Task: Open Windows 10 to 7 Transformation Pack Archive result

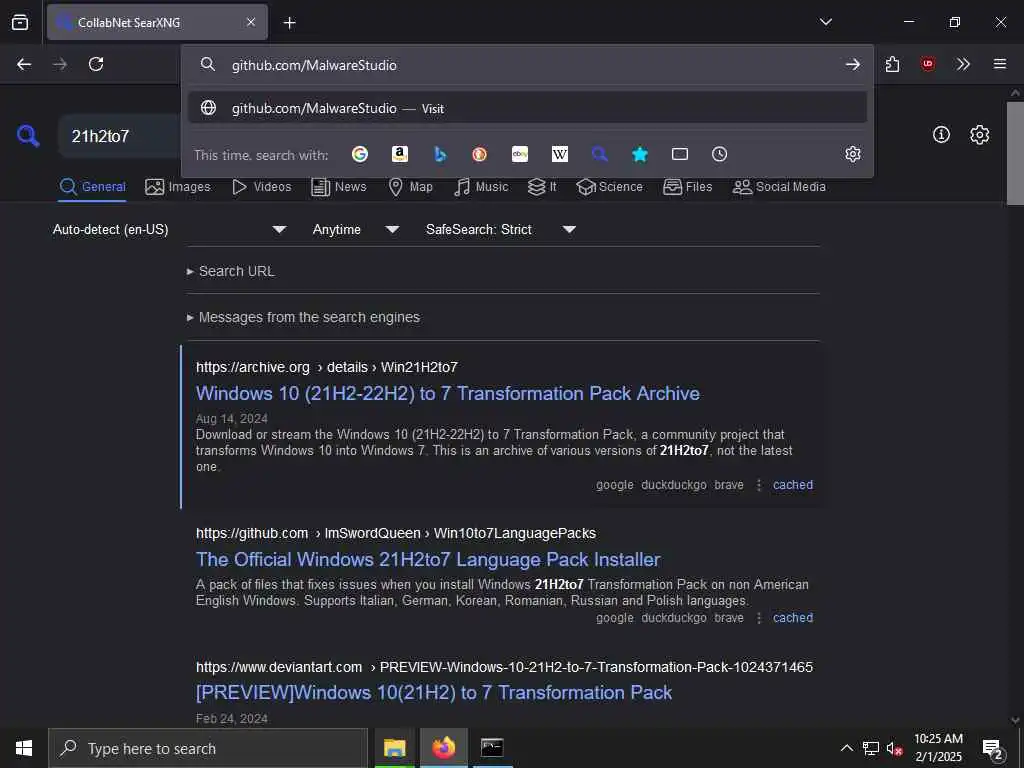Action: pos(448,393)
